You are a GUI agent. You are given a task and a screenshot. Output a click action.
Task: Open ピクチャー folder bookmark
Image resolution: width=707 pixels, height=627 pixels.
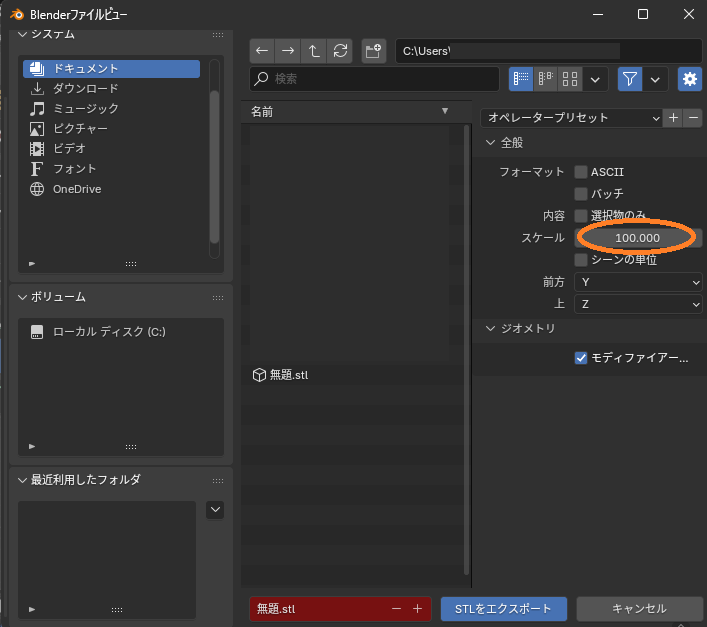[x=111, y=129]
